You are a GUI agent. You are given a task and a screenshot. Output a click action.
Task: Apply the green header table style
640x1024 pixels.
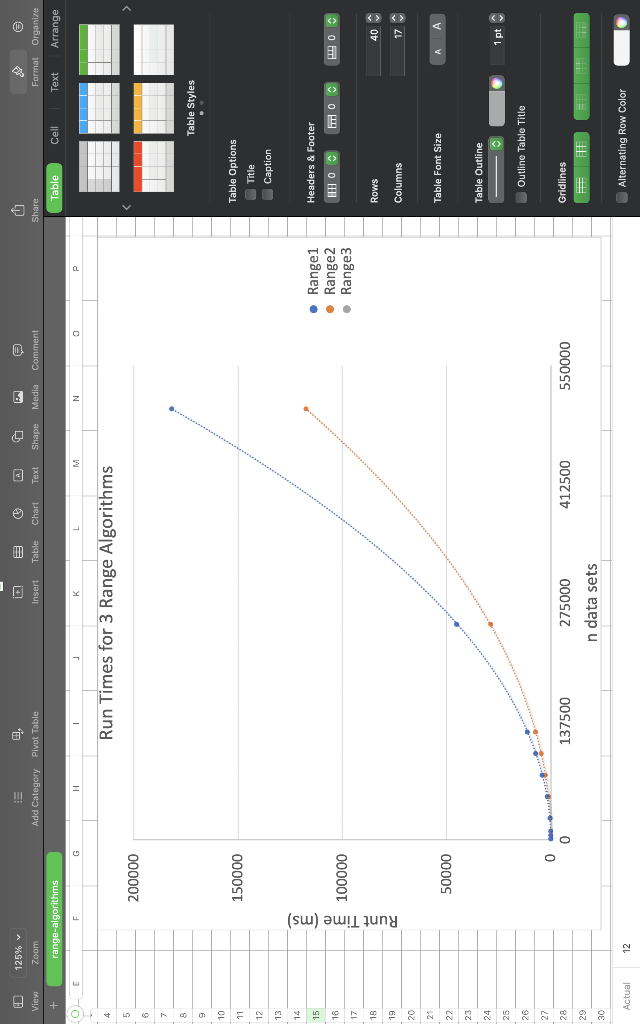coord(99,50)
